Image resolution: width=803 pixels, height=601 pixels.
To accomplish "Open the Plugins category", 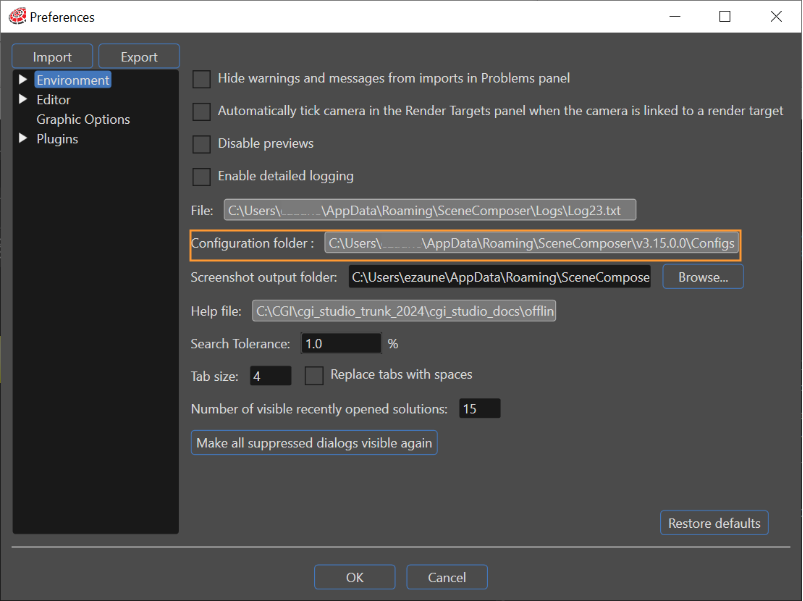I will [x=57, y=139].
